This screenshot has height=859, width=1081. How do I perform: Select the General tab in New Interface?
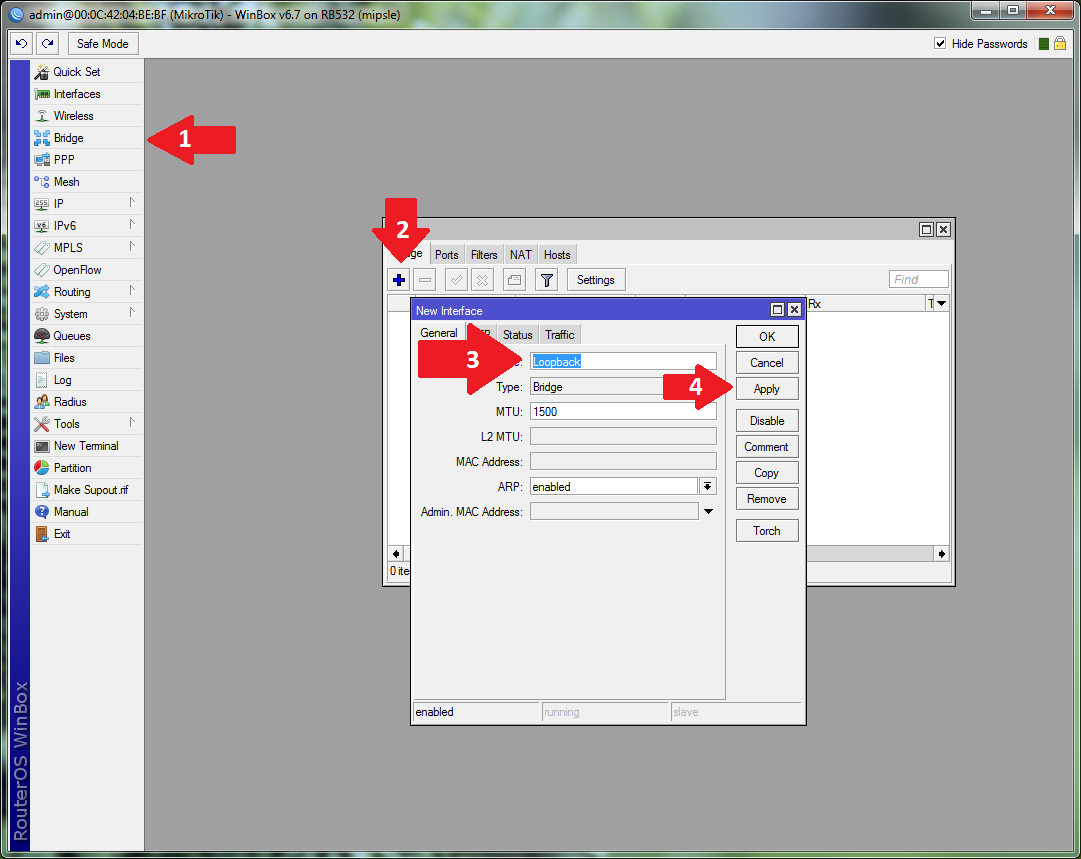[439, 333]
